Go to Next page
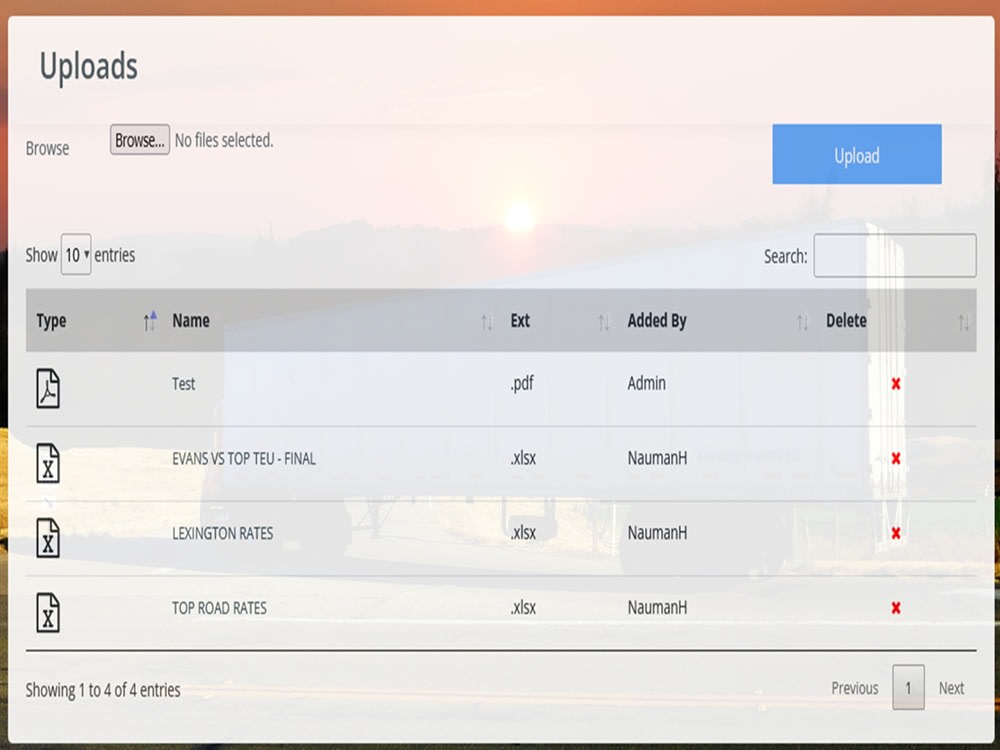Image resolution: width=1000 pixels, height=750 pixels. pos(951,688)
